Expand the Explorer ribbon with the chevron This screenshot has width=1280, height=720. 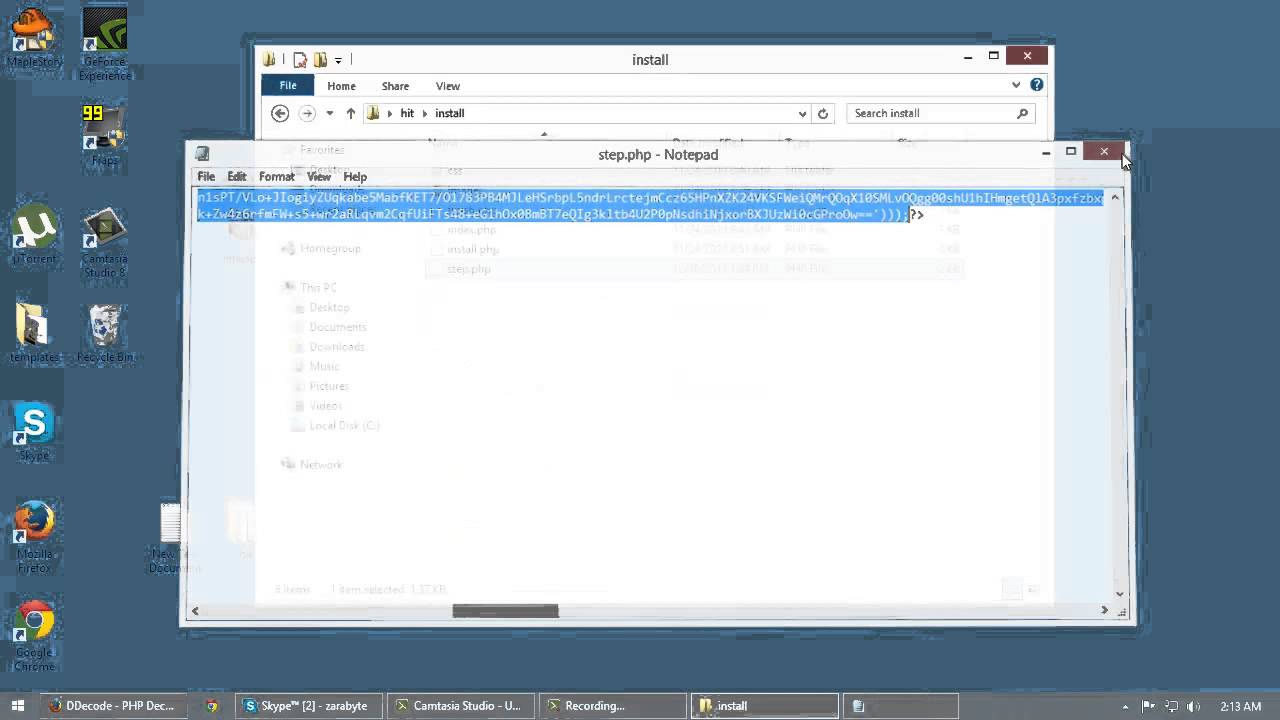(1016, 85)
